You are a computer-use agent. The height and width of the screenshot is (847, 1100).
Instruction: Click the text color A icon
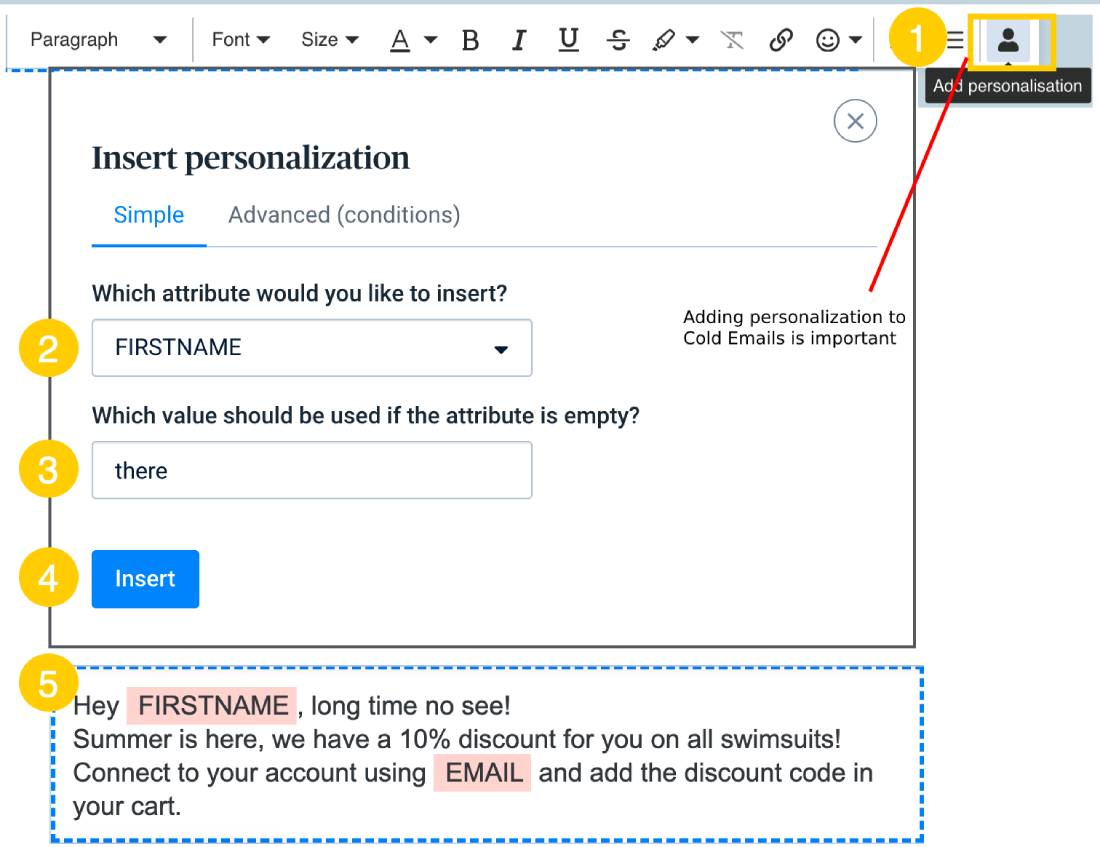(400, 40)
